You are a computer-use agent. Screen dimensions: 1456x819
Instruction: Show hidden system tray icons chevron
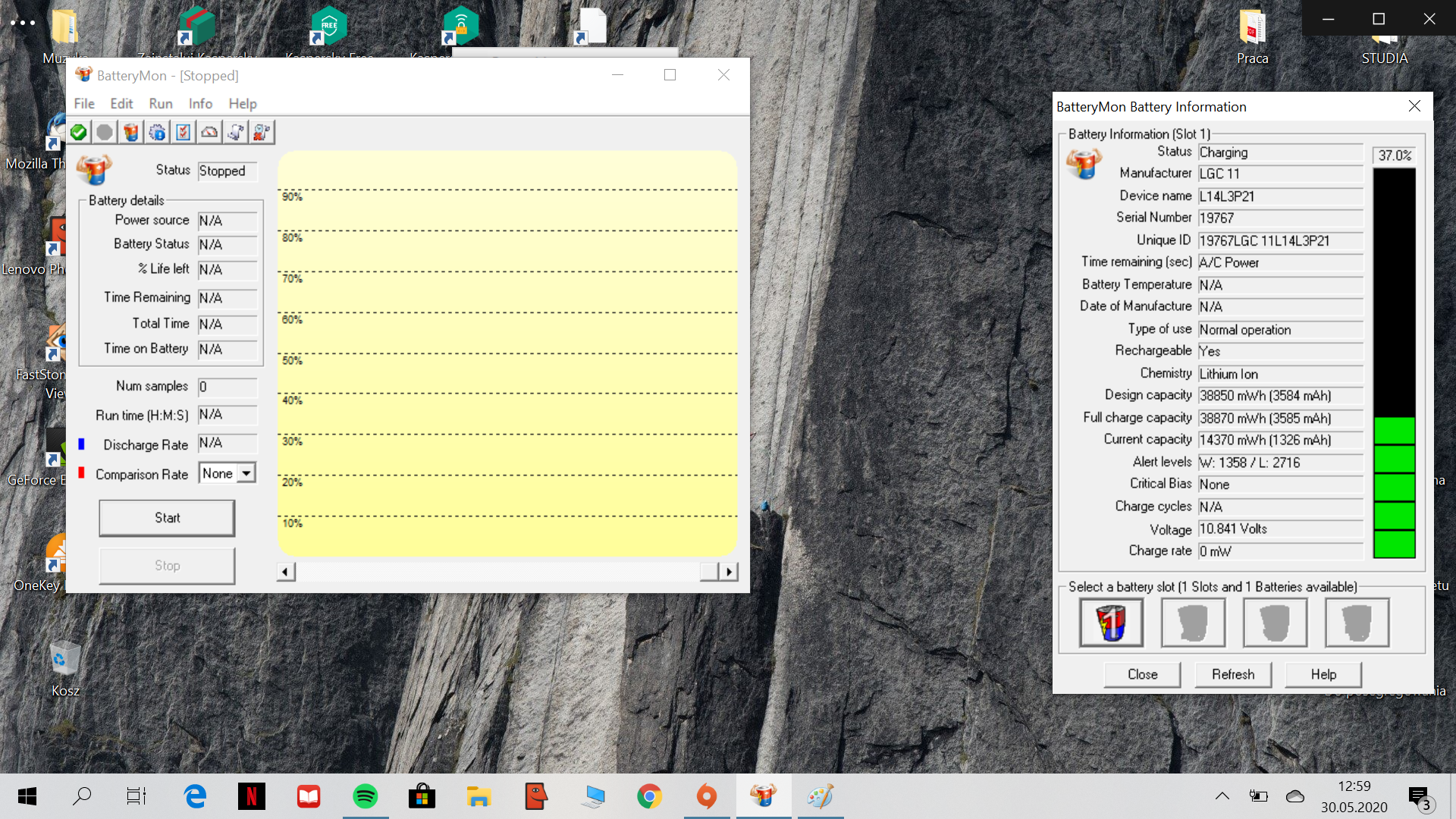(x=1222, y=796)
